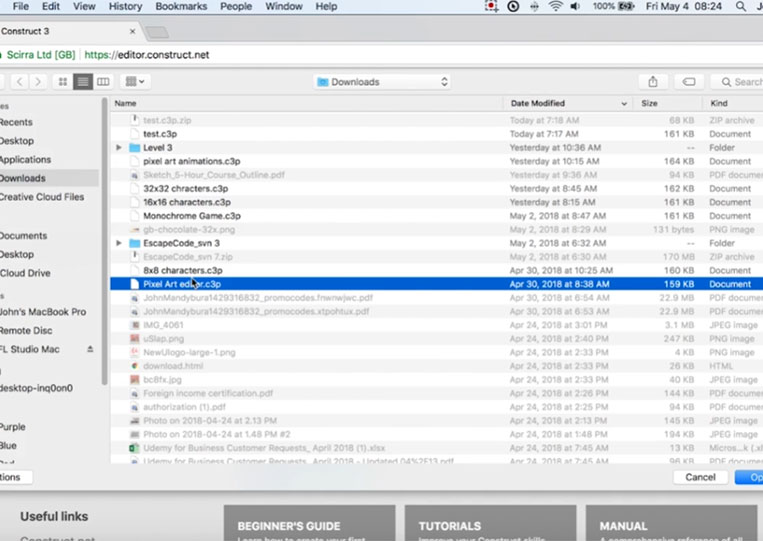Open a new browser tab
The height and width of the screenshot is (541, 763).
click(x=157, y=32)
